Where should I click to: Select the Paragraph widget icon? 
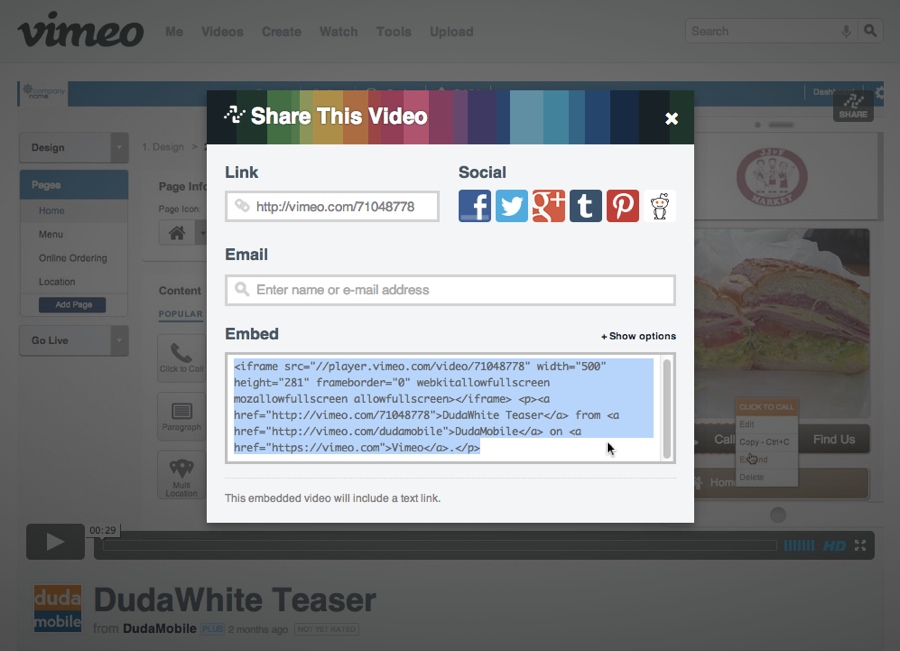(x=181, y=416)
